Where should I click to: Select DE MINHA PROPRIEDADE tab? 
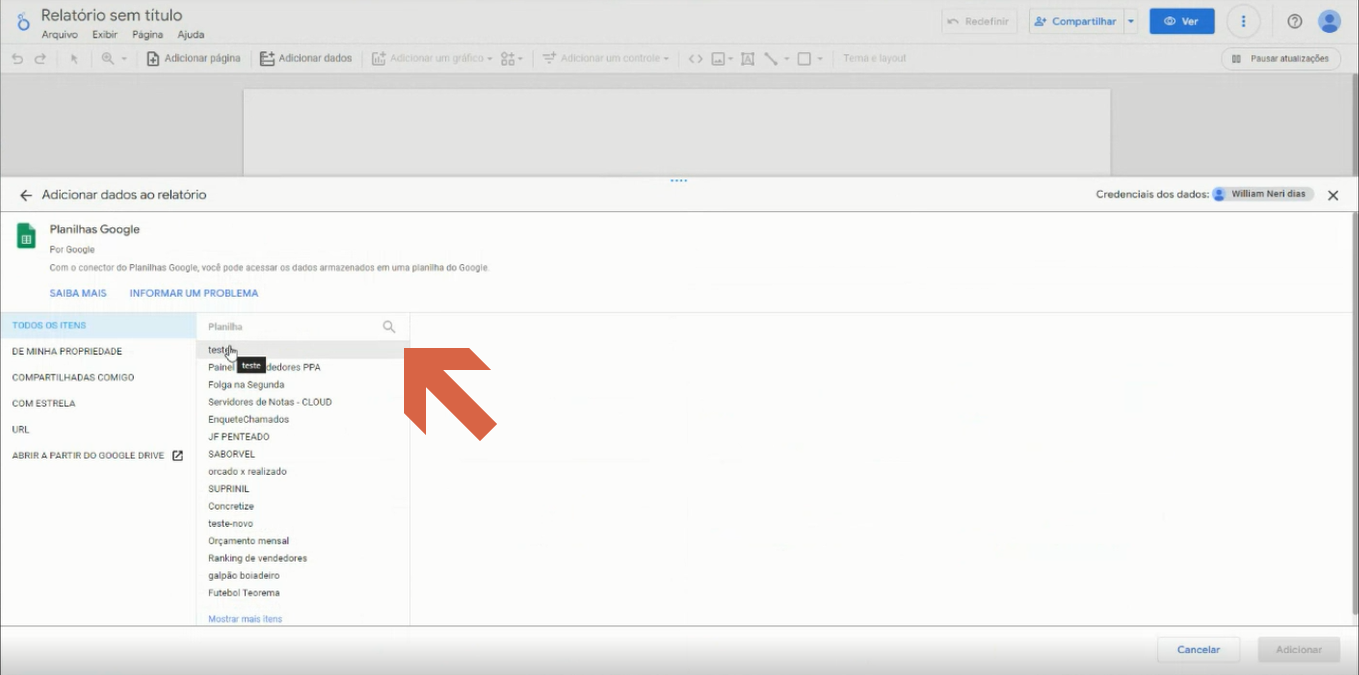[x=98, y=351]
